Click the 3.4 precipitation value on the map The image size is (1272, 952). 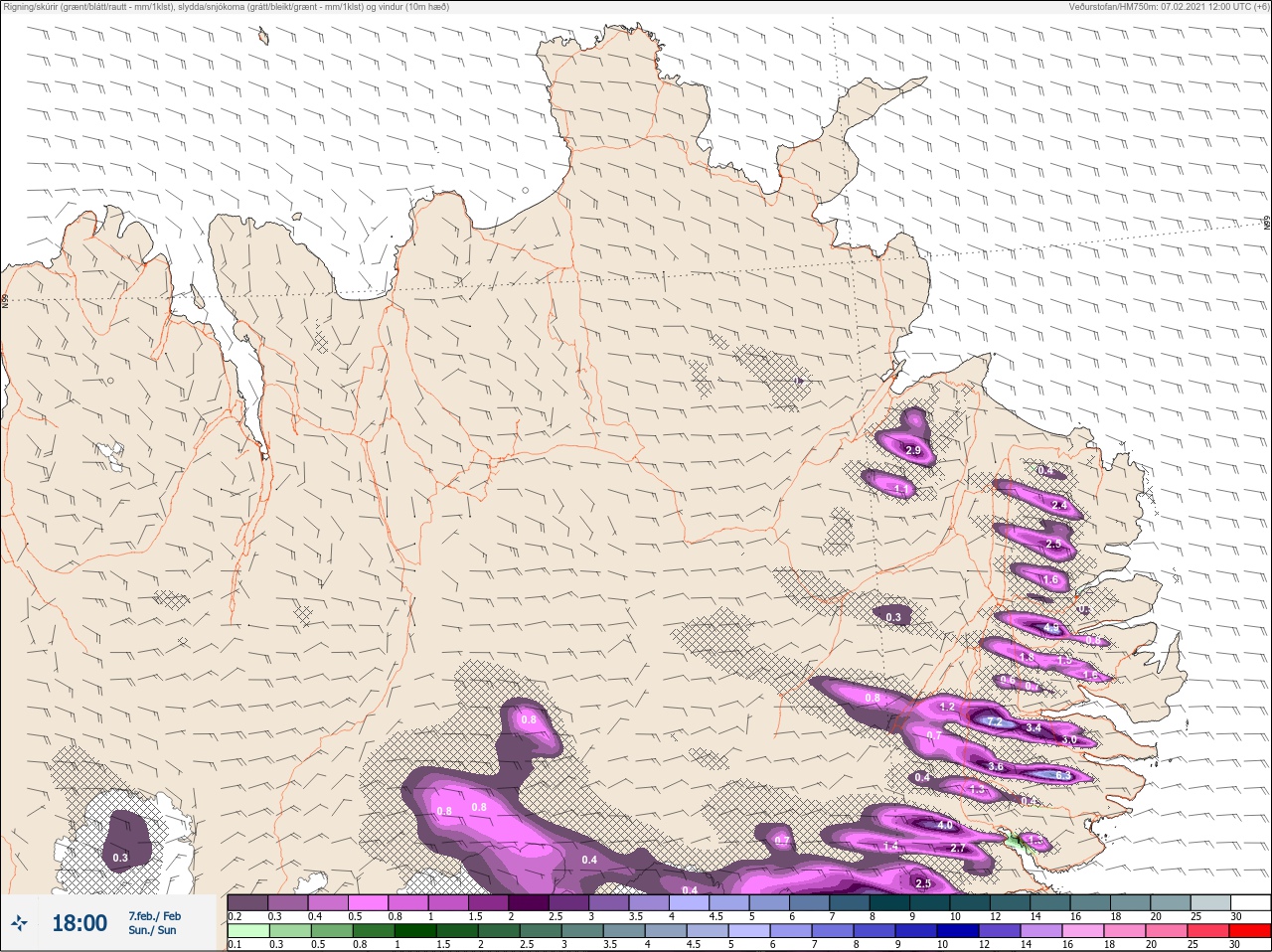(1033, 728)
